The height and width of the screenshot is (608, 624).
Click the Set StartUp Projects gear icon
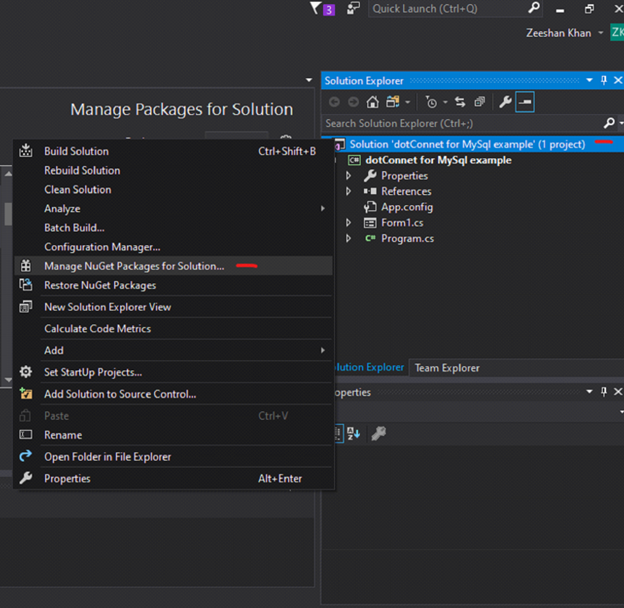point(26,372)
